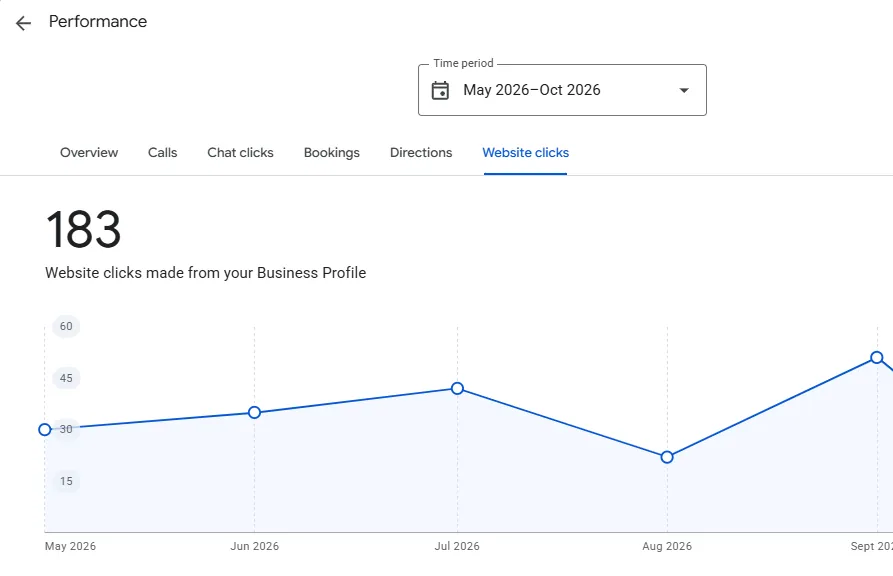
Task: Select the Website clicks tab
Action: [x=525, y=153]
